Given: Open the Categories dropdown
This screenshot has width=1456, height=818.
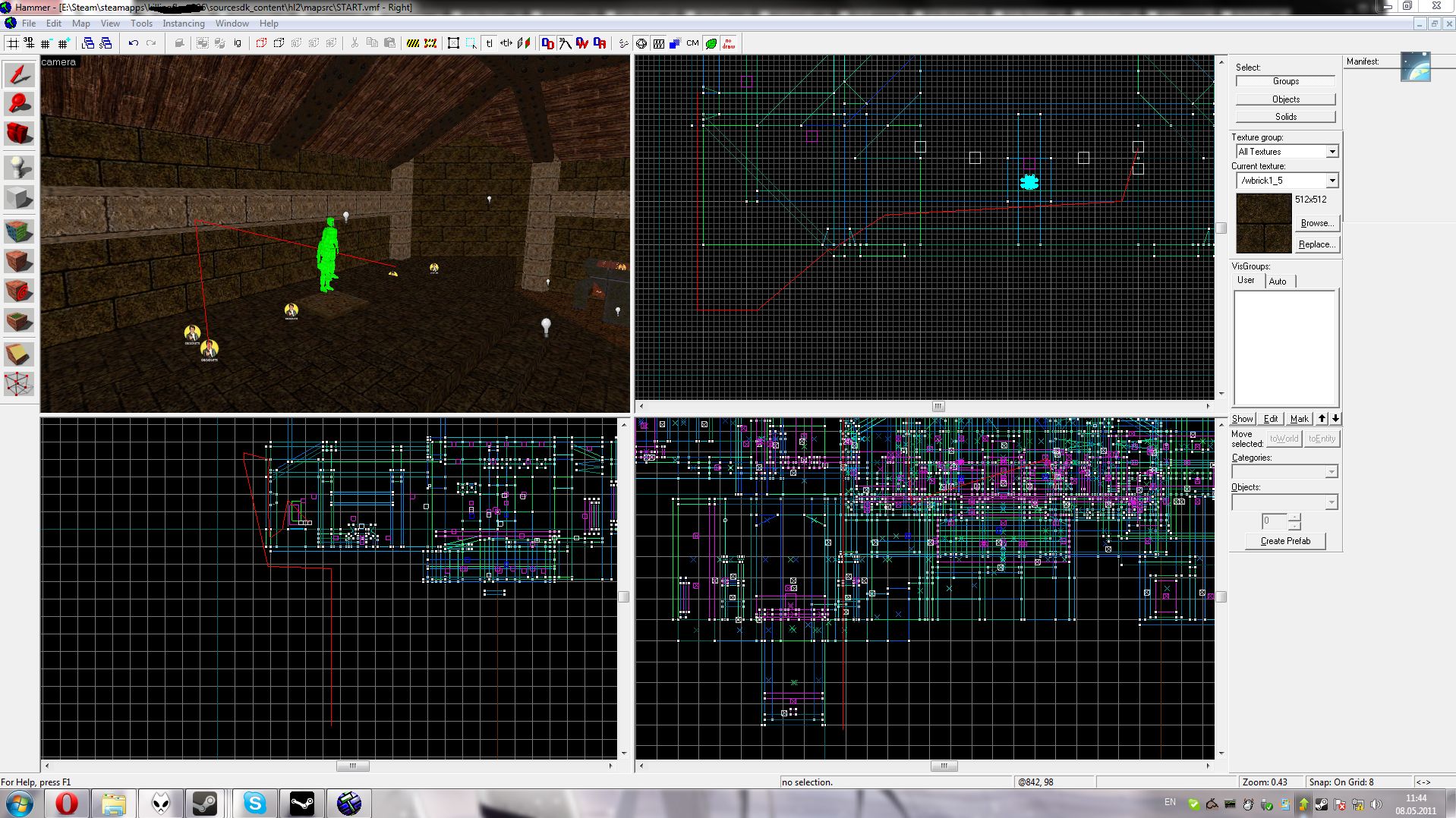Looking at the screenshot, I should pos(1331,472).
